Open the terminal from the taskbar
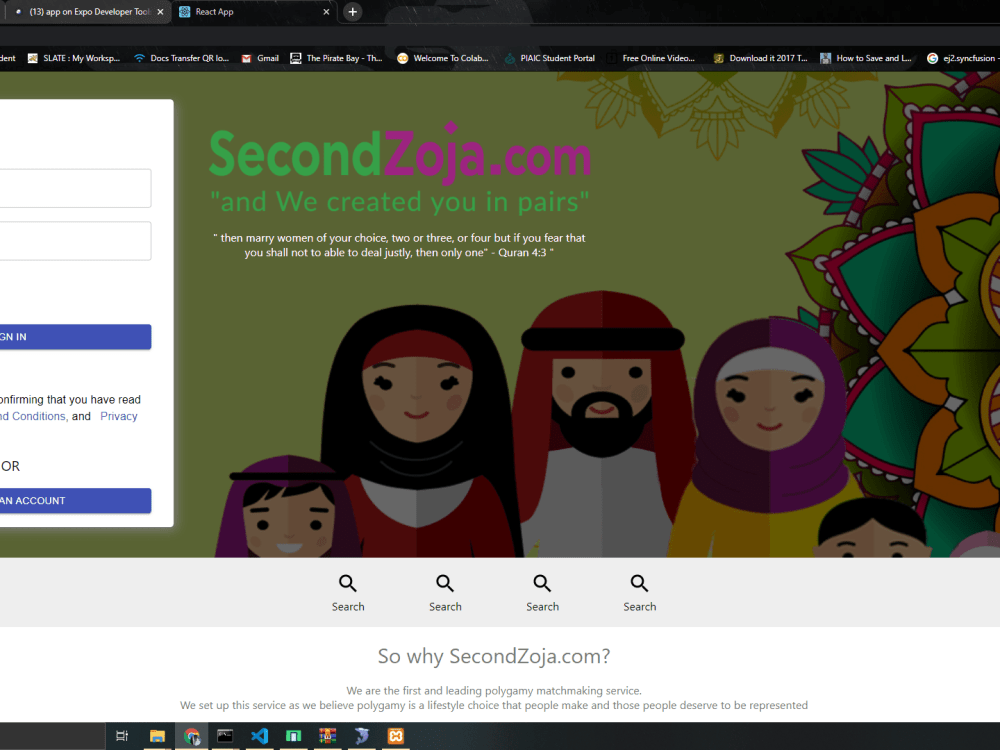This screenshot has width=1000, height=750. 225,736
